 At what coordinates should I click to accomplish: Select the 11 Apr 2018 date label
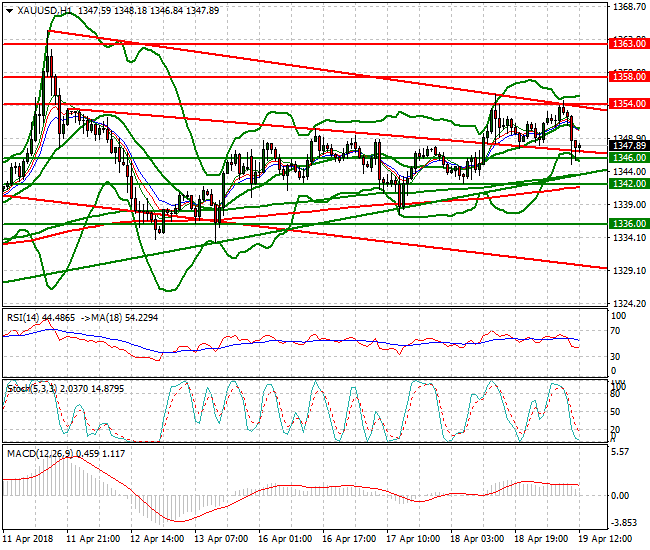pos(28,539)
